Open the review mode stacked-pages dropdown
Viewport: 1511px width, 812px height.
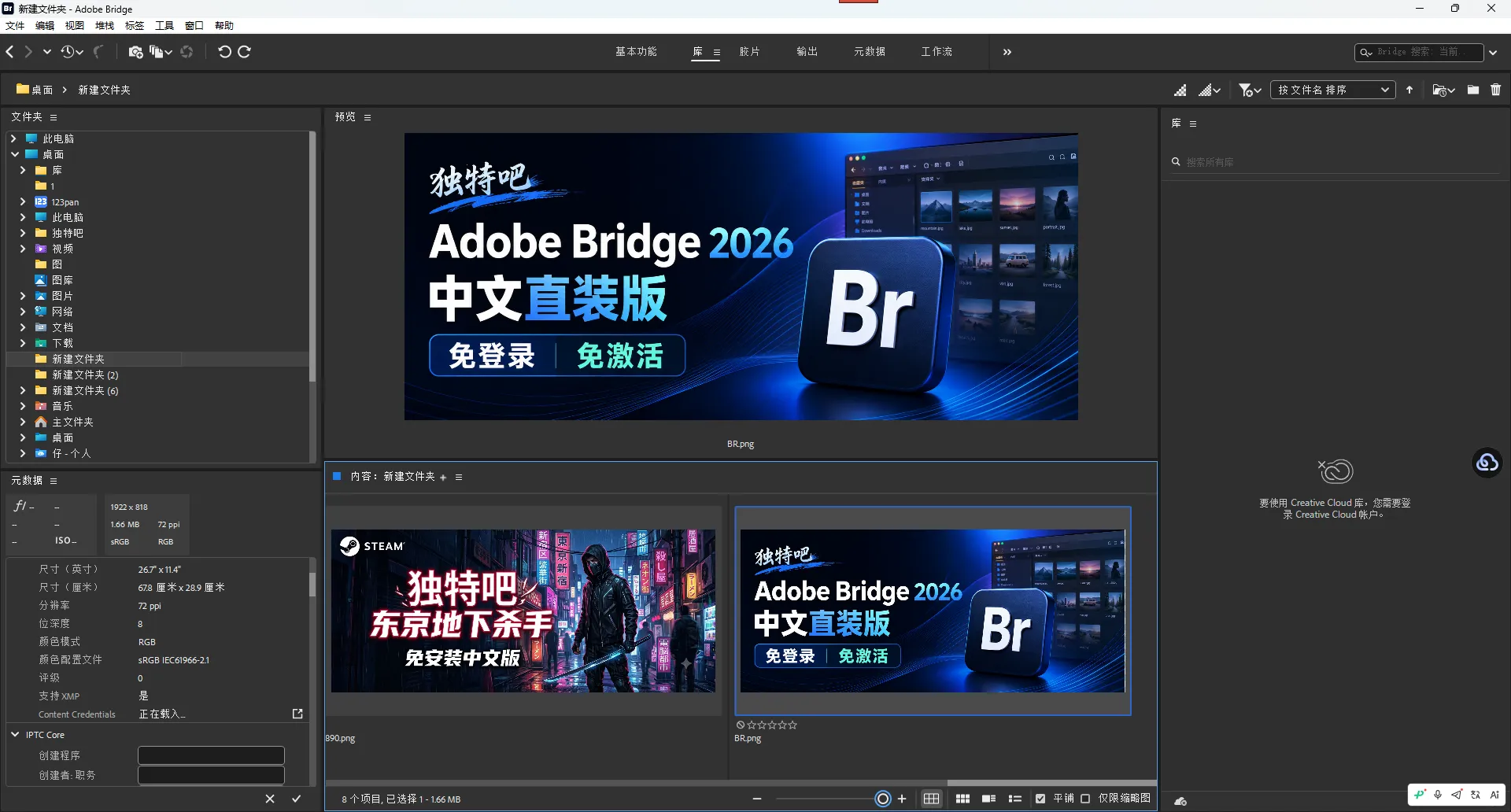click(x=161, y=52)
